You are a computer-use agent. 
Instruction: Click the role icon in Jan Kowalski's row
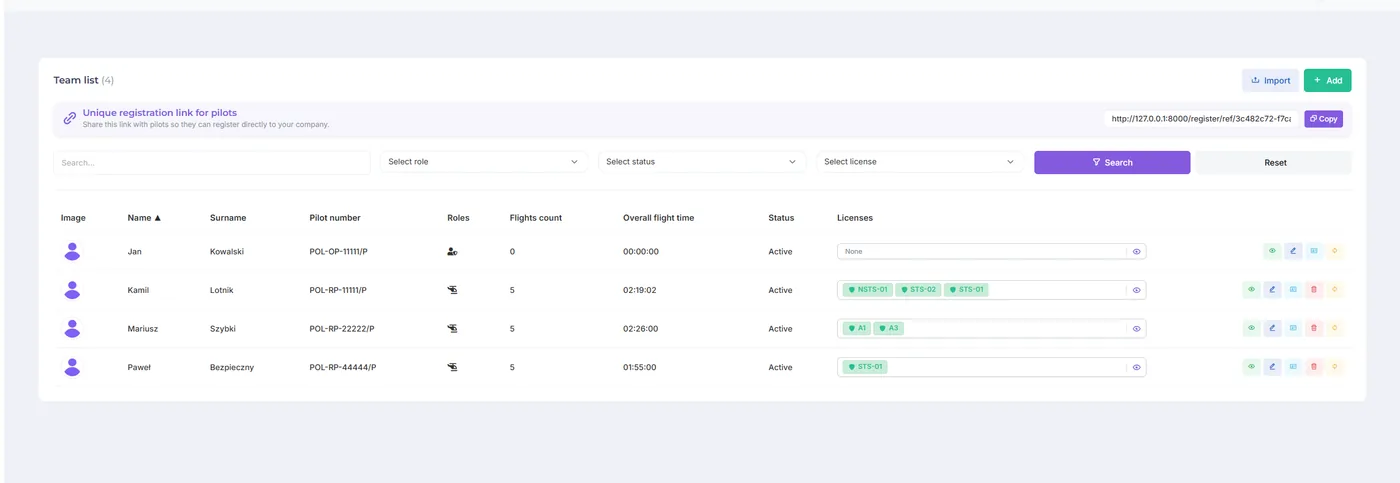pyautogui.click(x=452, y=252)
